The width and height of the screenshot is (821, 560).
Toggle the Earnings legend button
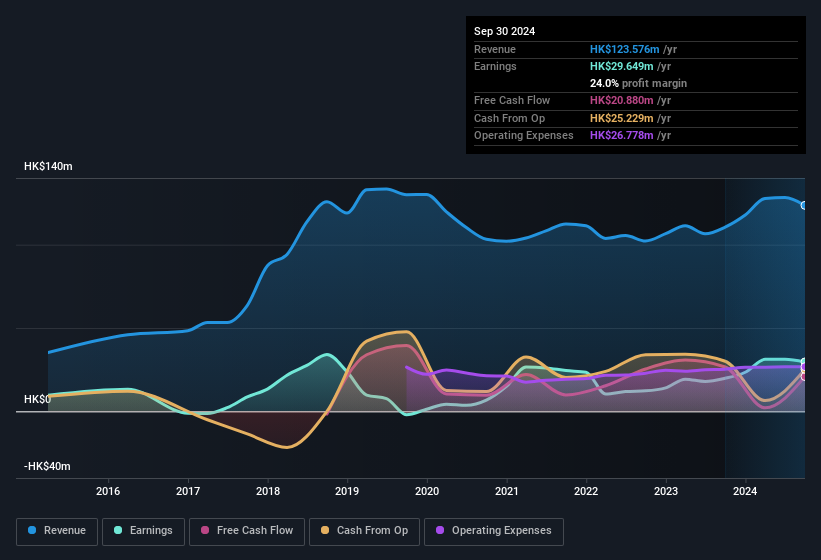[x=143, y=531]
